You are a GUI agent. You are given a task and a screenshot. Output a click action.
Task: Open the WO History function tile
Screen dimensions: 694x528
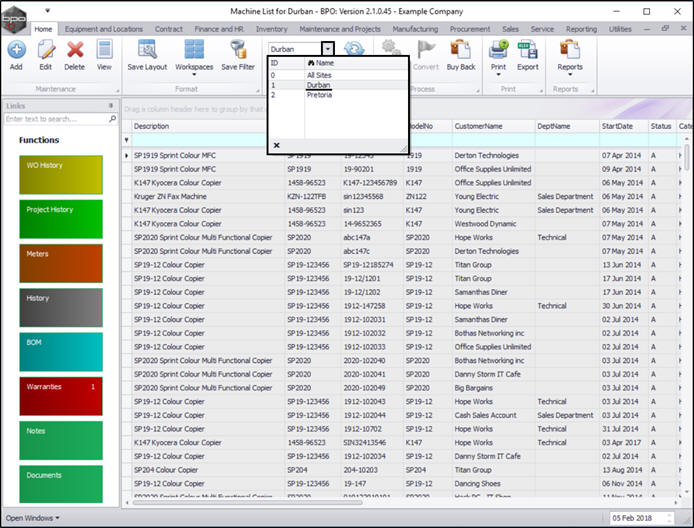(60, 175)
